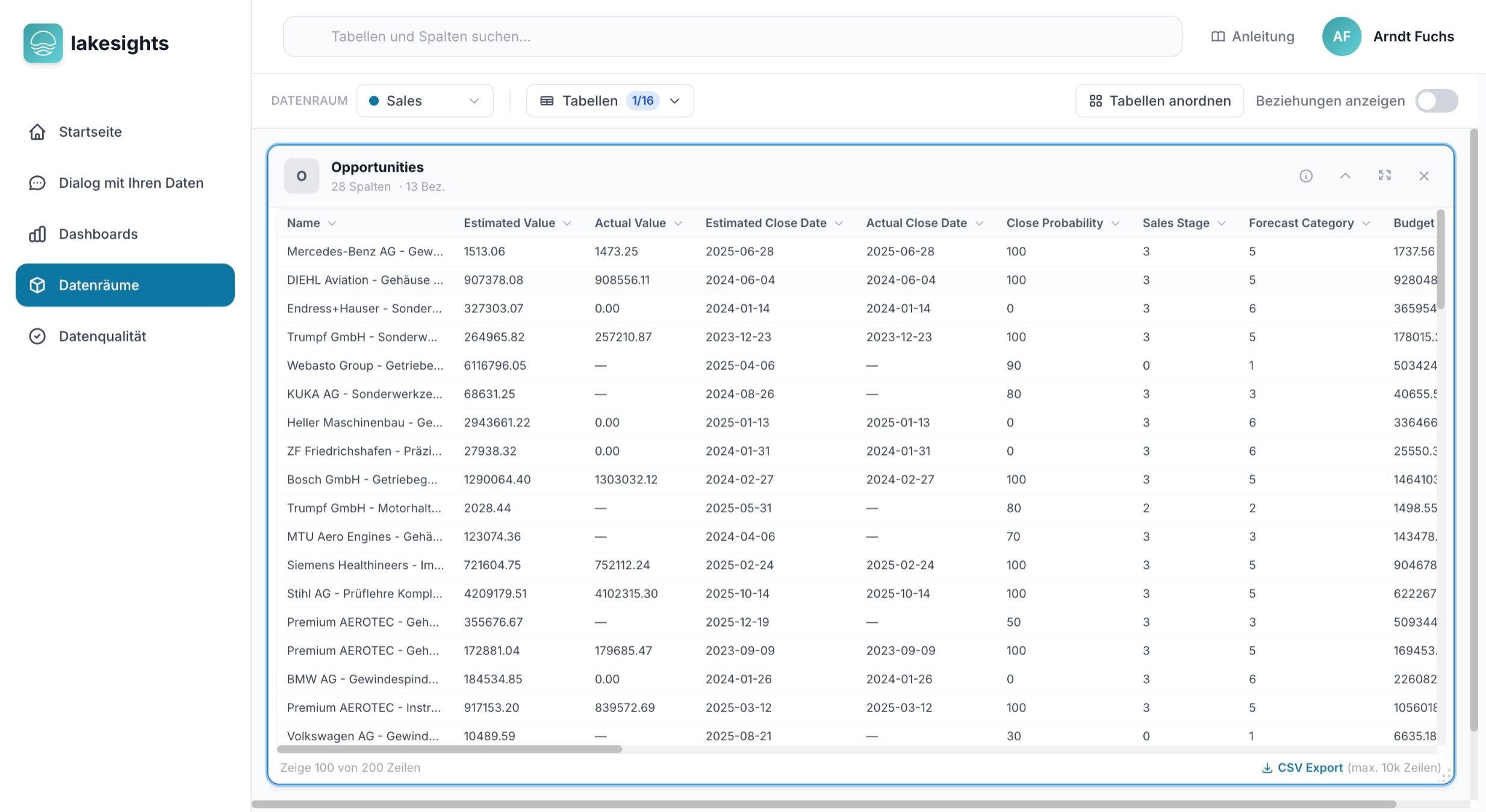Viewport: 1486px width, 812px height.
Task: Open Sales Stage column chevron
Action: pos(1222,223)
